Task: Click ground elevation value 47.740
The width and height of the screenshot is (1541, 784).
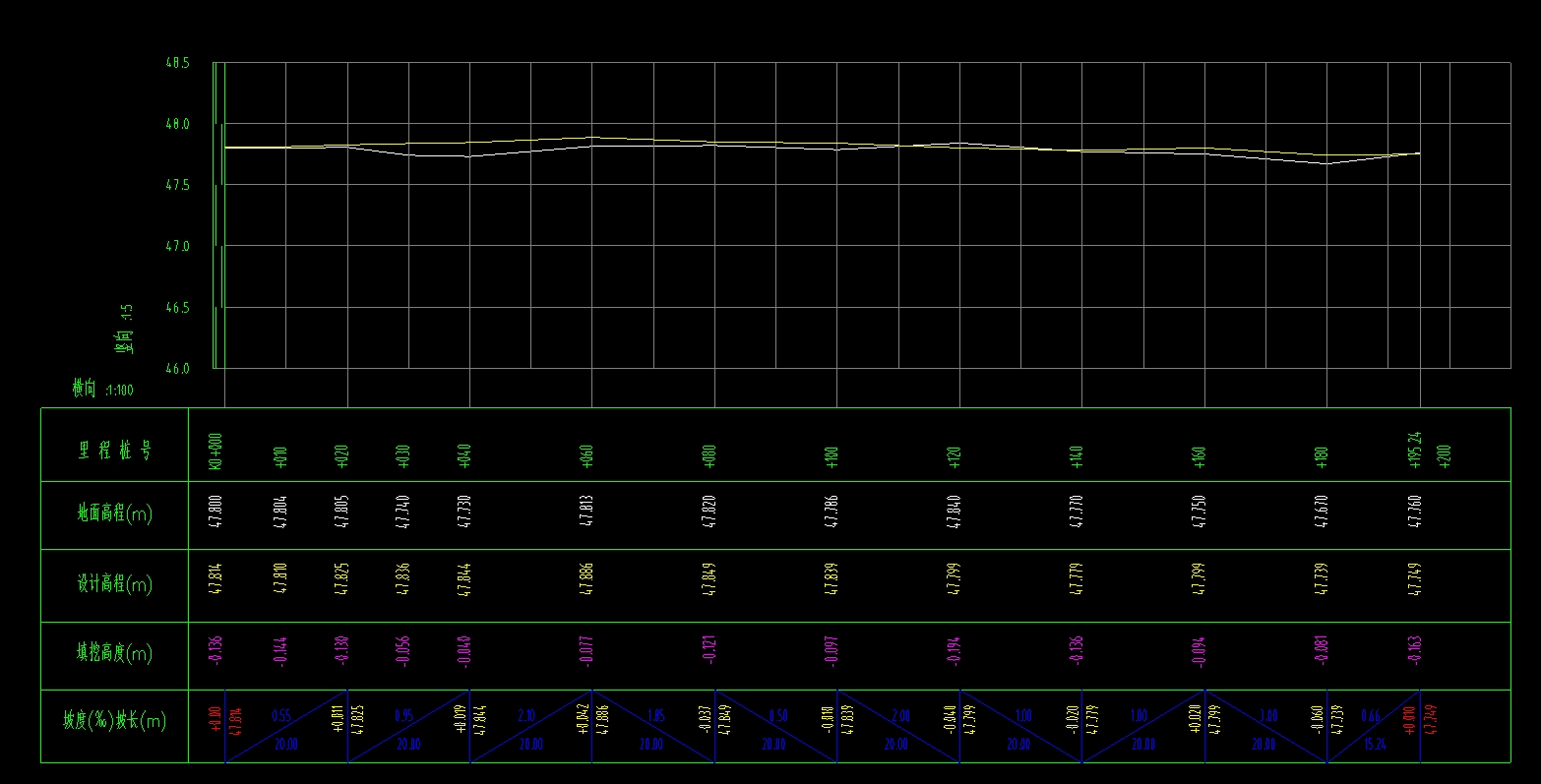Action: point(402,513)
